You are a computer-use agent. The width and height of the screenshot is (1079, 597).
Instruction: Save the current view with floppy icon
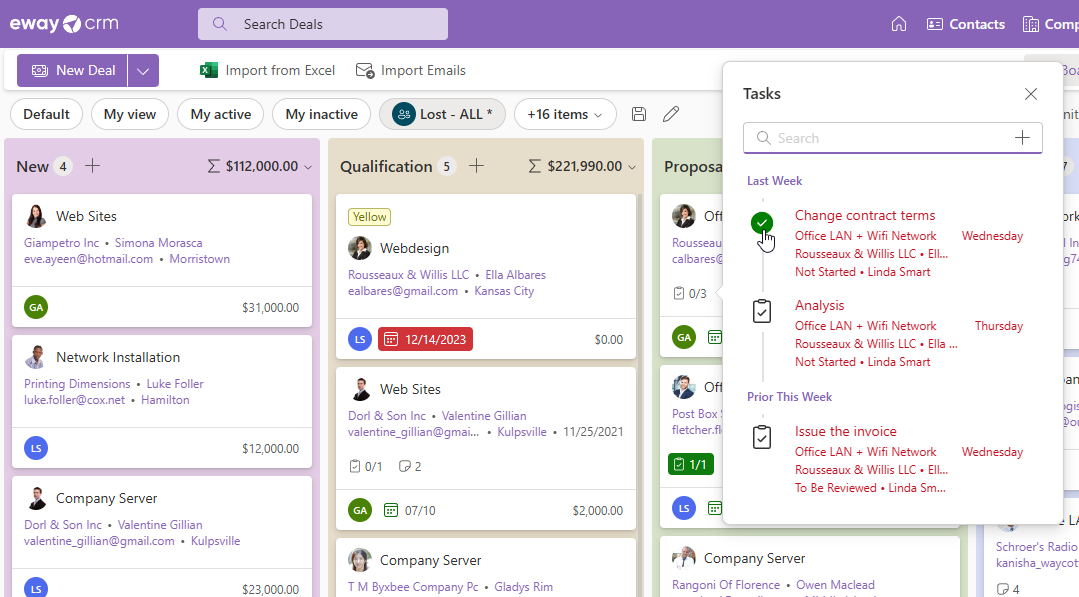(x=639, y=114)
